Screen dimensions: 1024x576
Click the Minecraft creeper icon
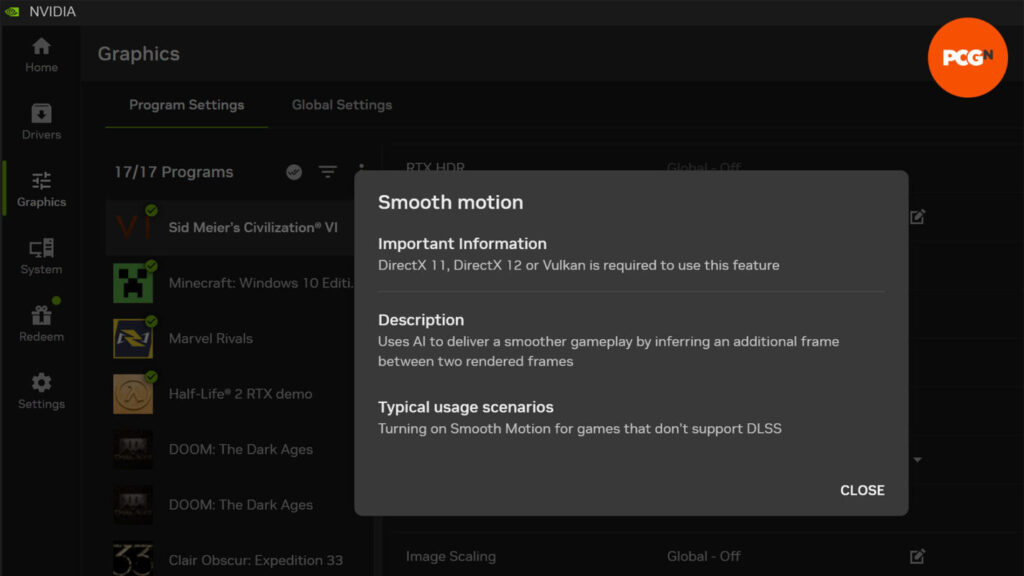133,283
